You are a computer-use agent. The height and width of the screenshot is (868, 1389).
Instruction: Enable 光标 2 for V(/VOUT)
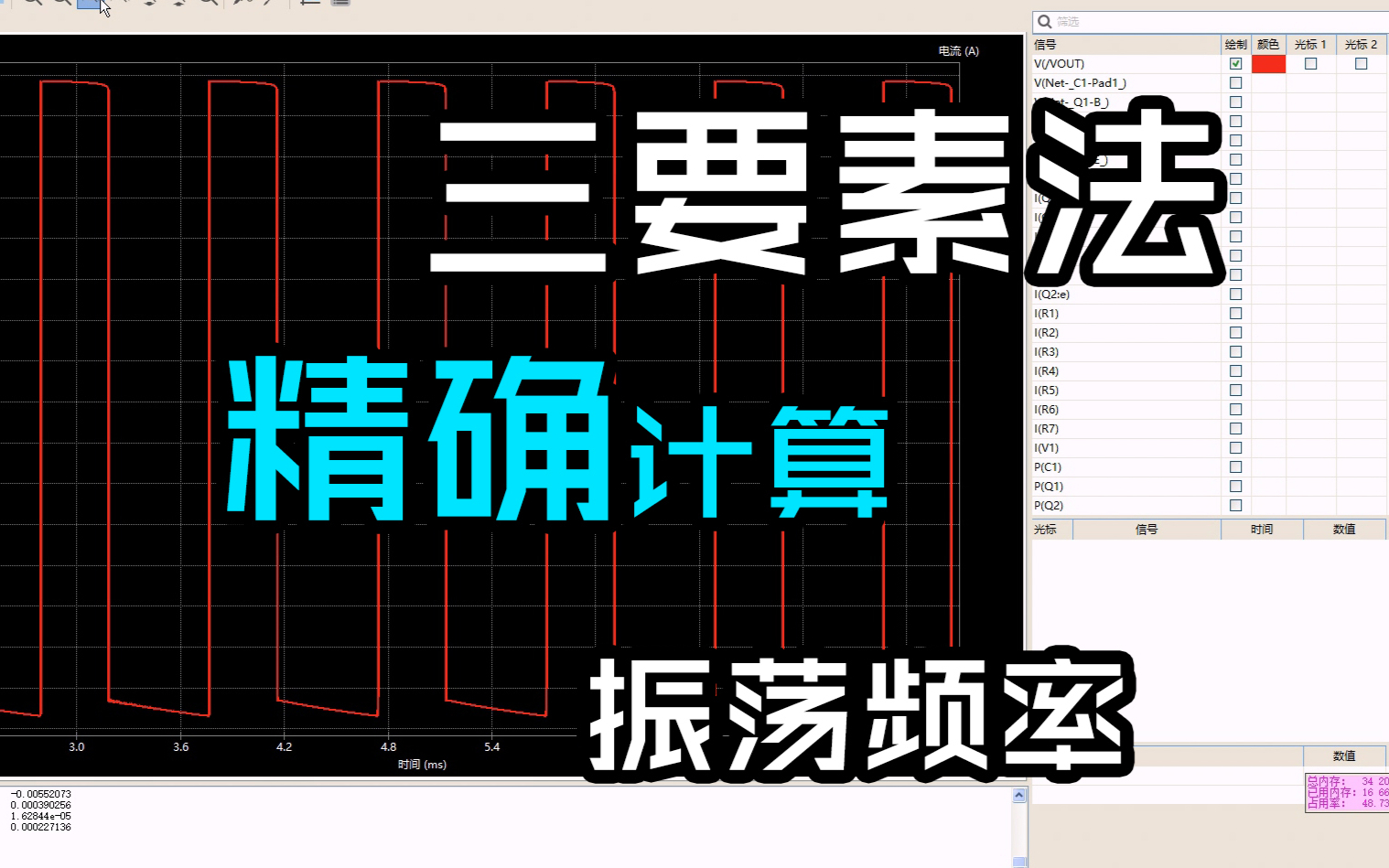(1361, 64)
